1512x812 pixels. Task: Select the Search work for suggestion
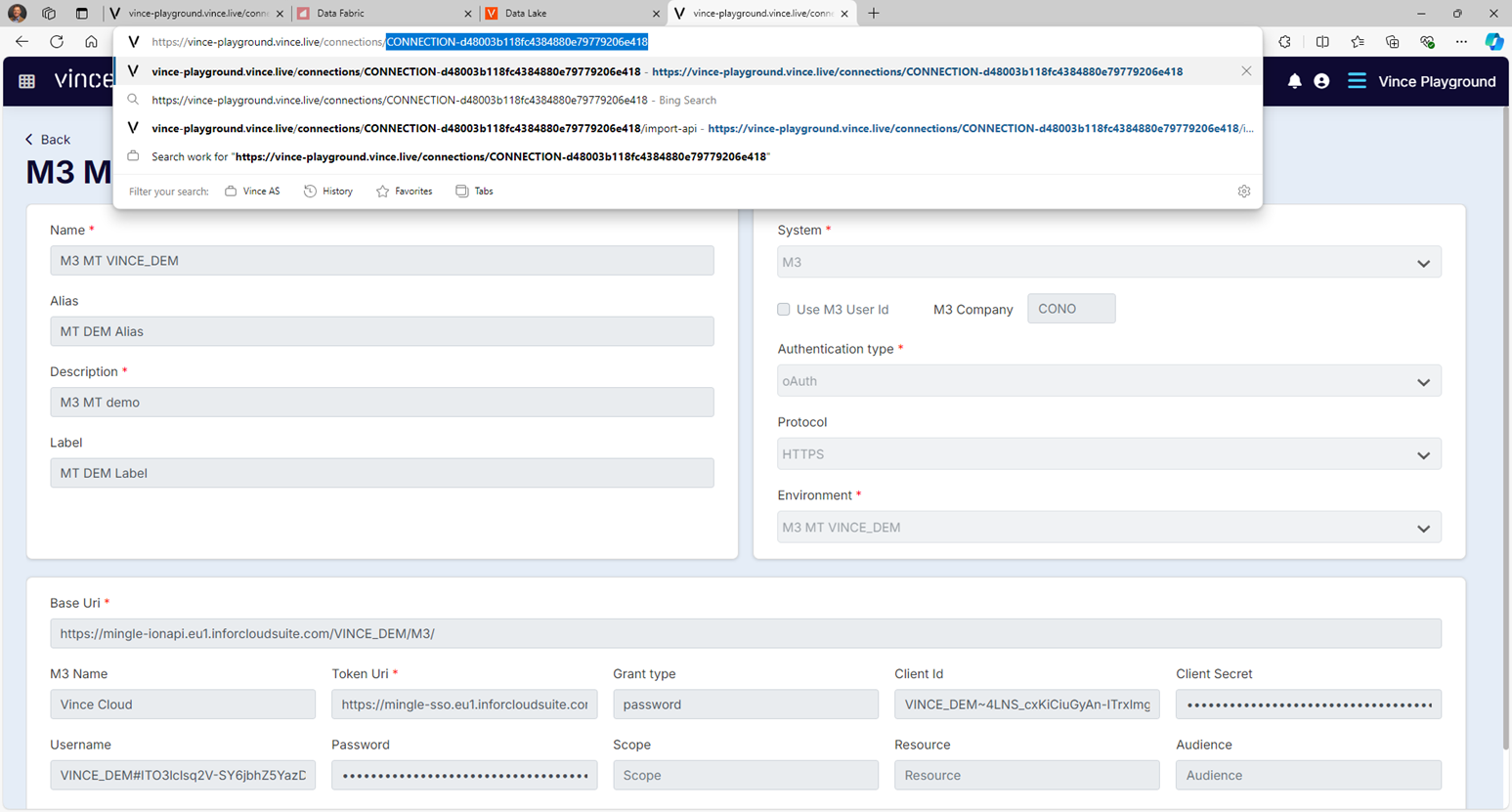point(688,156)
